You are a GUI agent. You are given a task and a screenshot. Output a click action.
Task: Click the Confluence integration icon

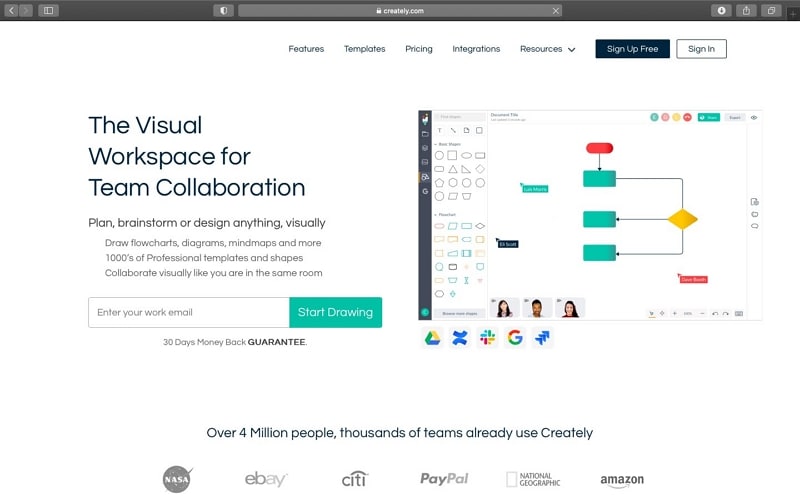(x=460, y=338)
